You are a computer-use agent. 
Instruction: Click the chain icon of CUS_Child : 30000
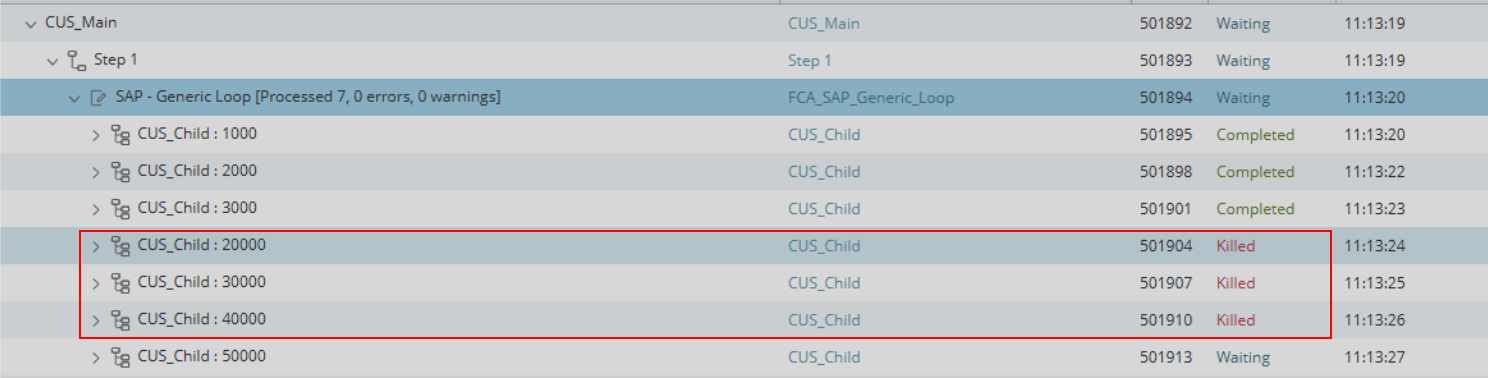pos(121,283)
